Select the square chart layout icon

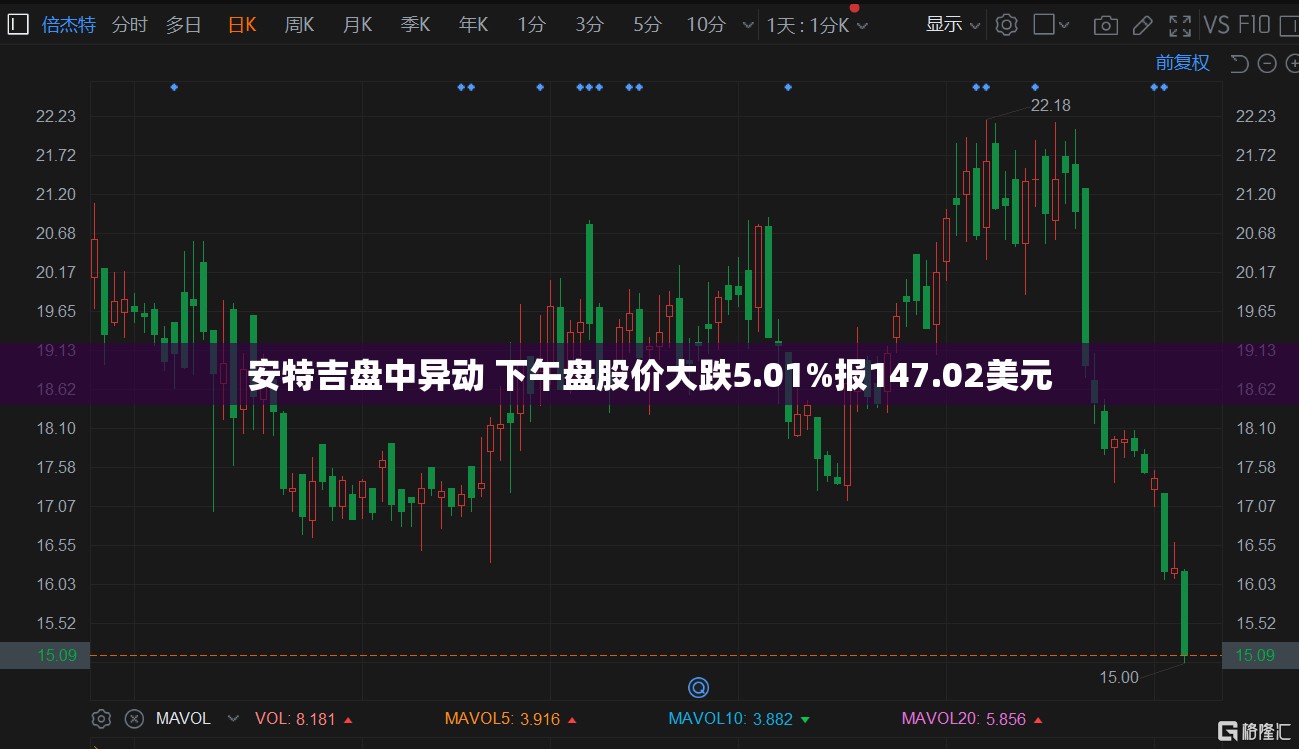pyautogui.click(x=1044, y=24)
